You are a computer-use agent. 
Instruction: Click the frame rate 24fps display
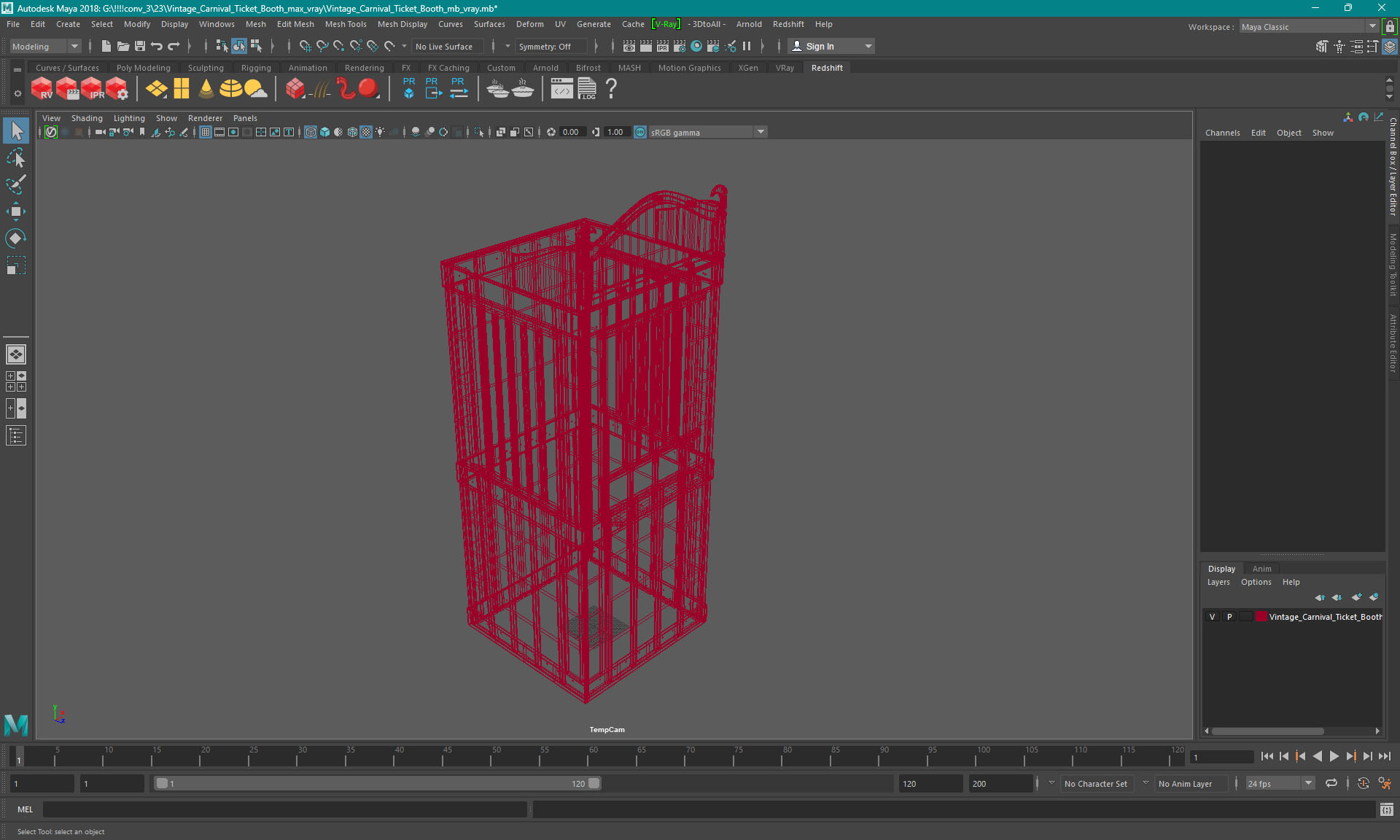(1269, 783)
